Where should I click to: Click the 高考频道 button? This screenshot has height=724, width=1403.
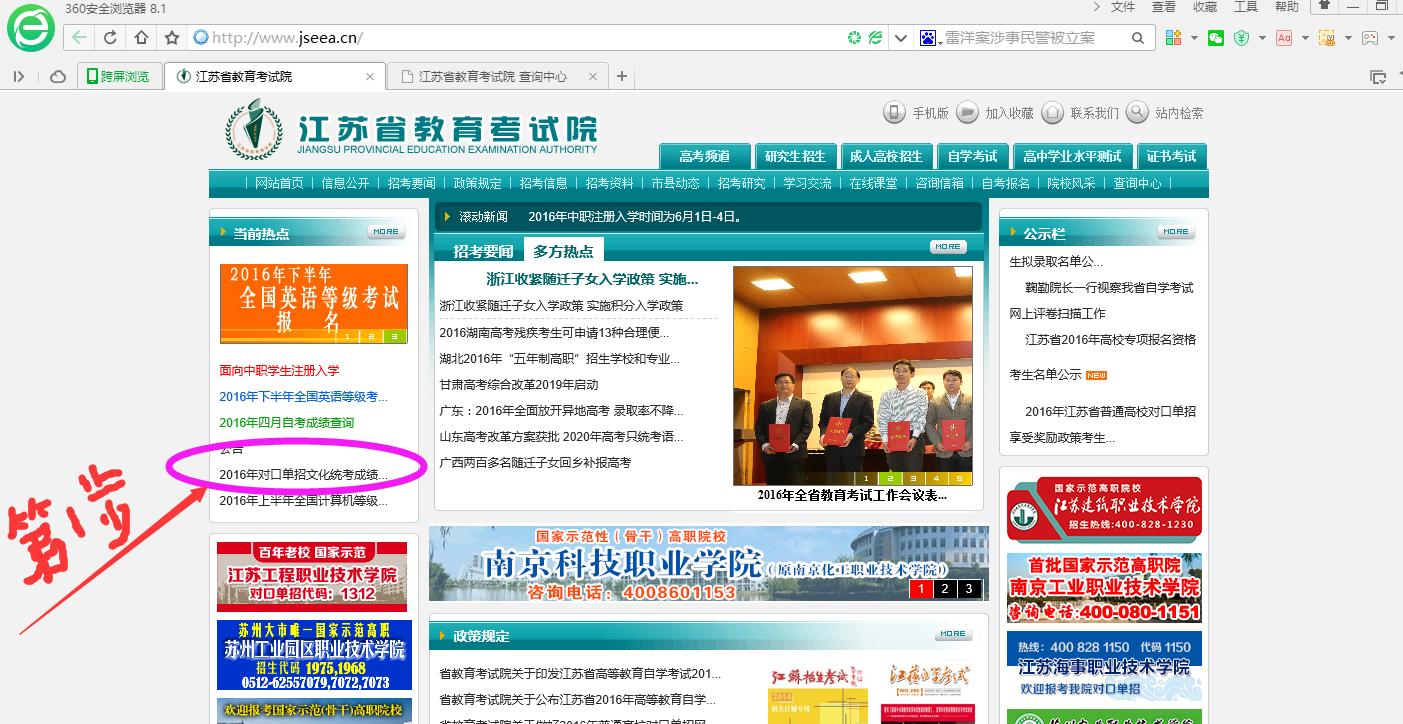tap(705, 156)
